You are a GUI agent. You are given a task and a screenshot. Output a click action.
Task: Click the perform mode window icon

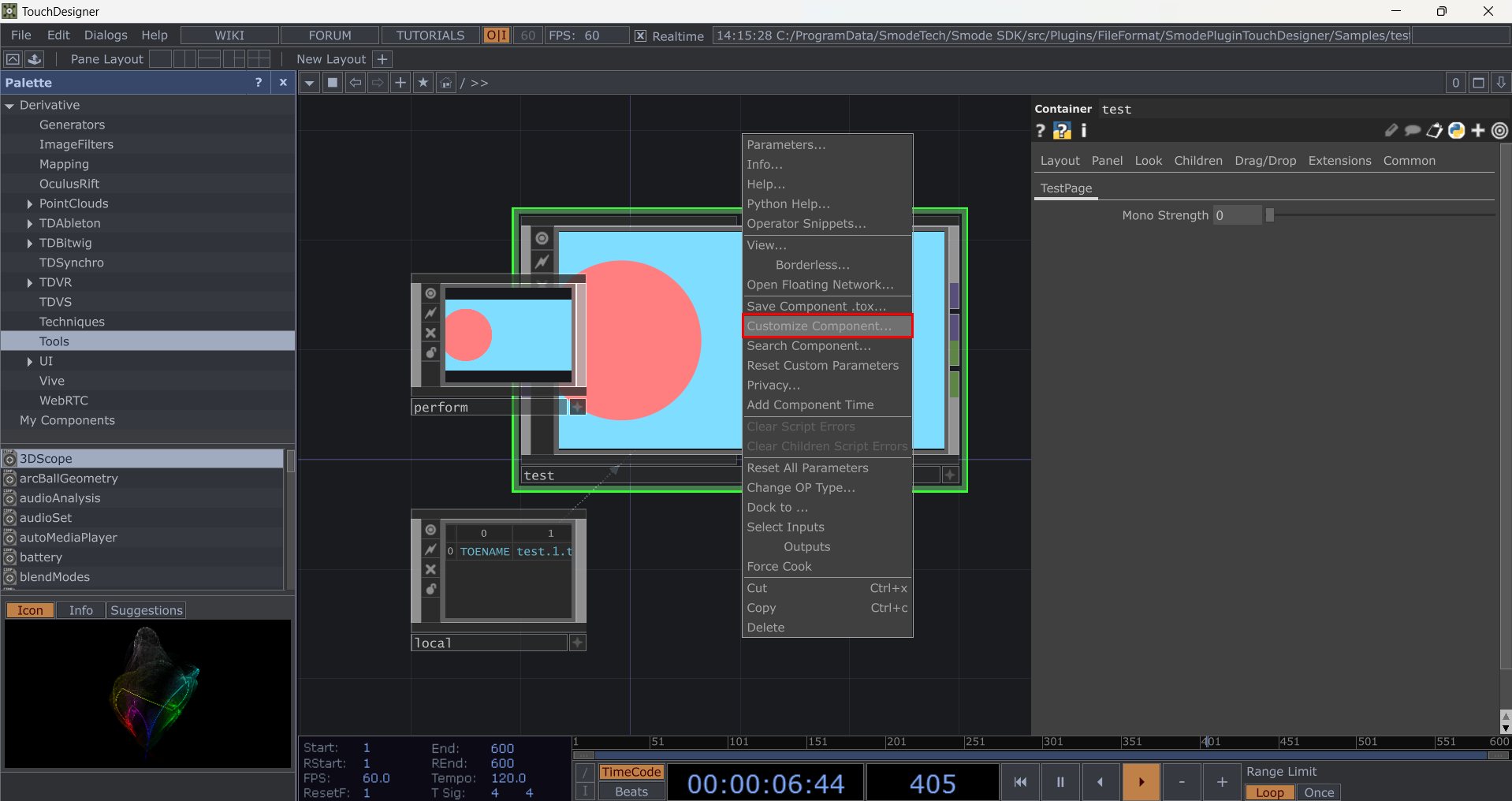click(13, 59)
